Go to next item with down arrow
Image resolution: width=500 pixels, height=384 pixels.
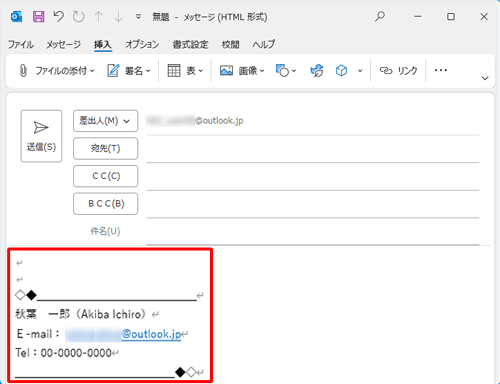click(x=118, y=16)
